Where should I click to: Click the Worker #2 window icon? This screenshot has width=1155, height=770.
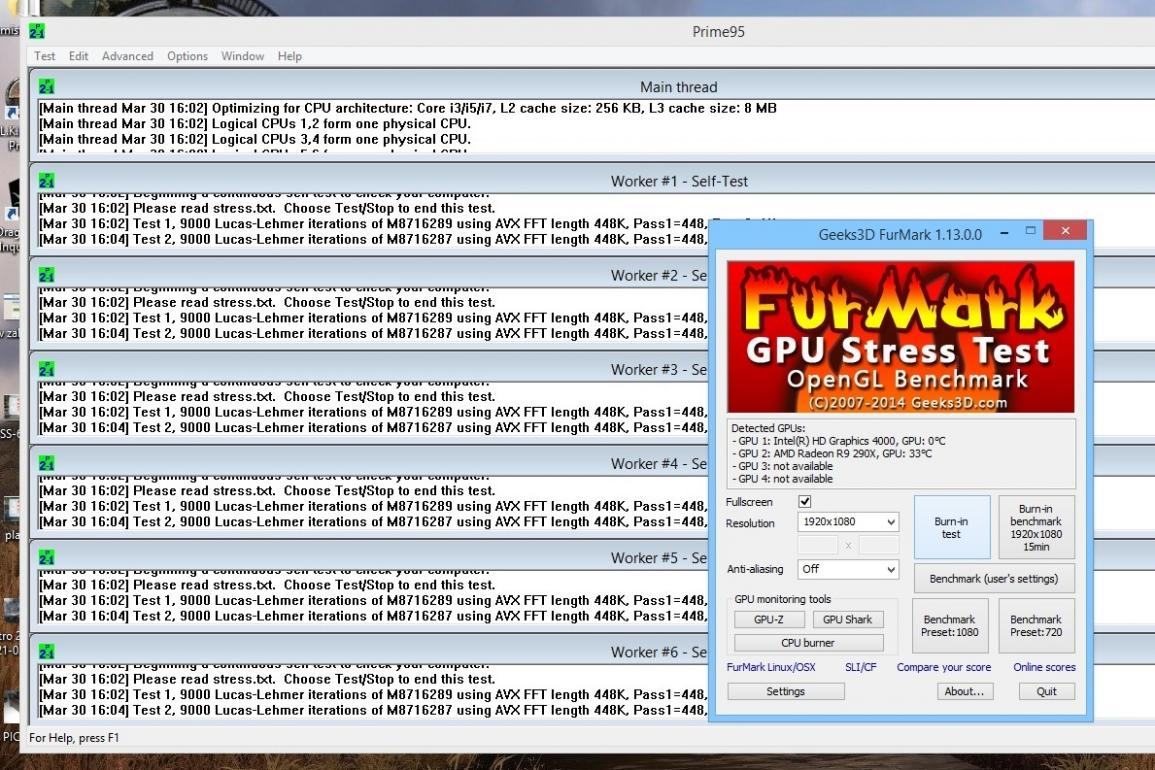point(46,276)
